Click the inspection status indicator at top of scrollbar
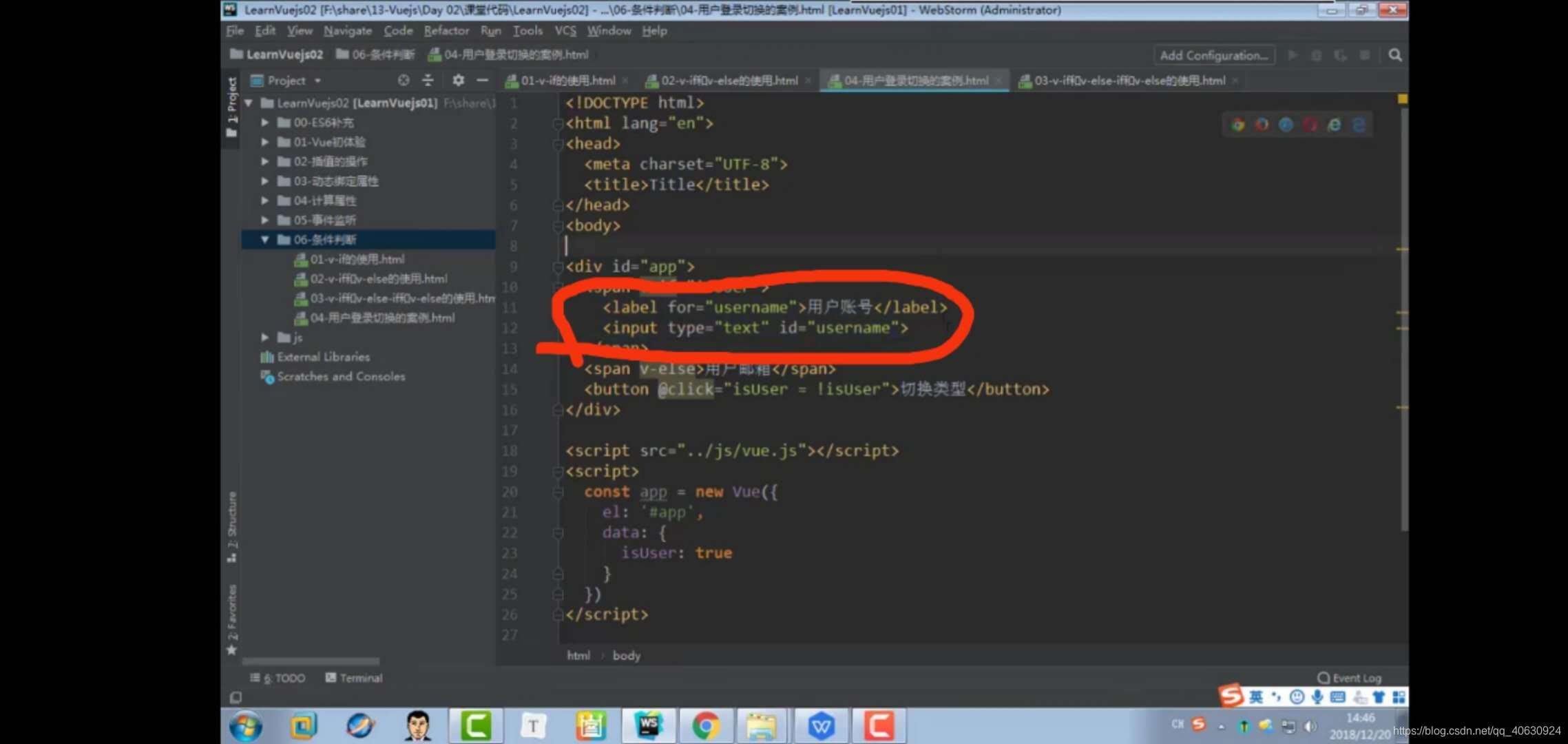The height and width of the screenshot is (744, 1568). (1403, 99)
